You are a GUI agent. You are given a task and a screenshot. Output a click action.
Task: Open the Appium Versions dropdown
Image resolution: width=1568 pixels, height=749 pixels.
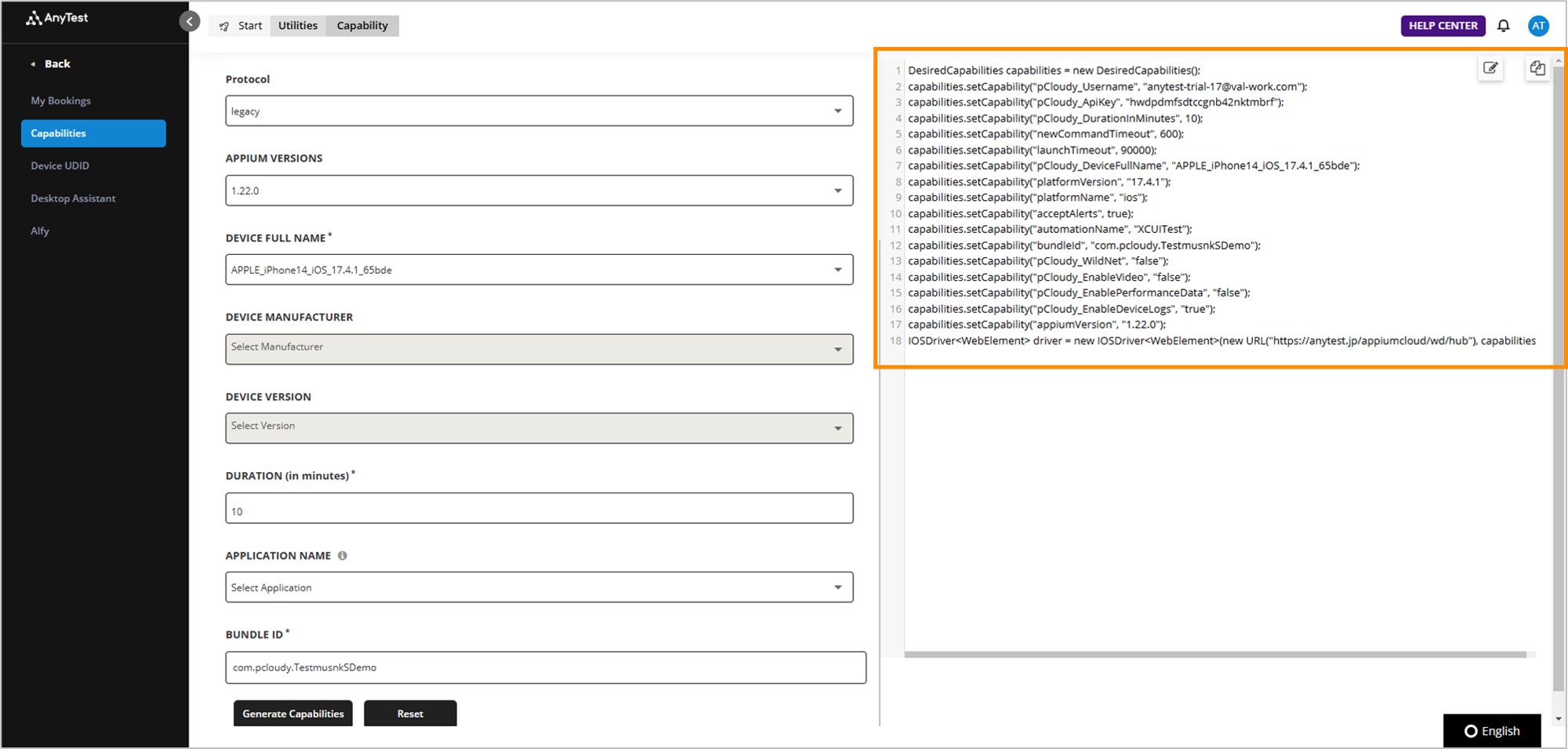pyautogui.click(x=539, y=191)
